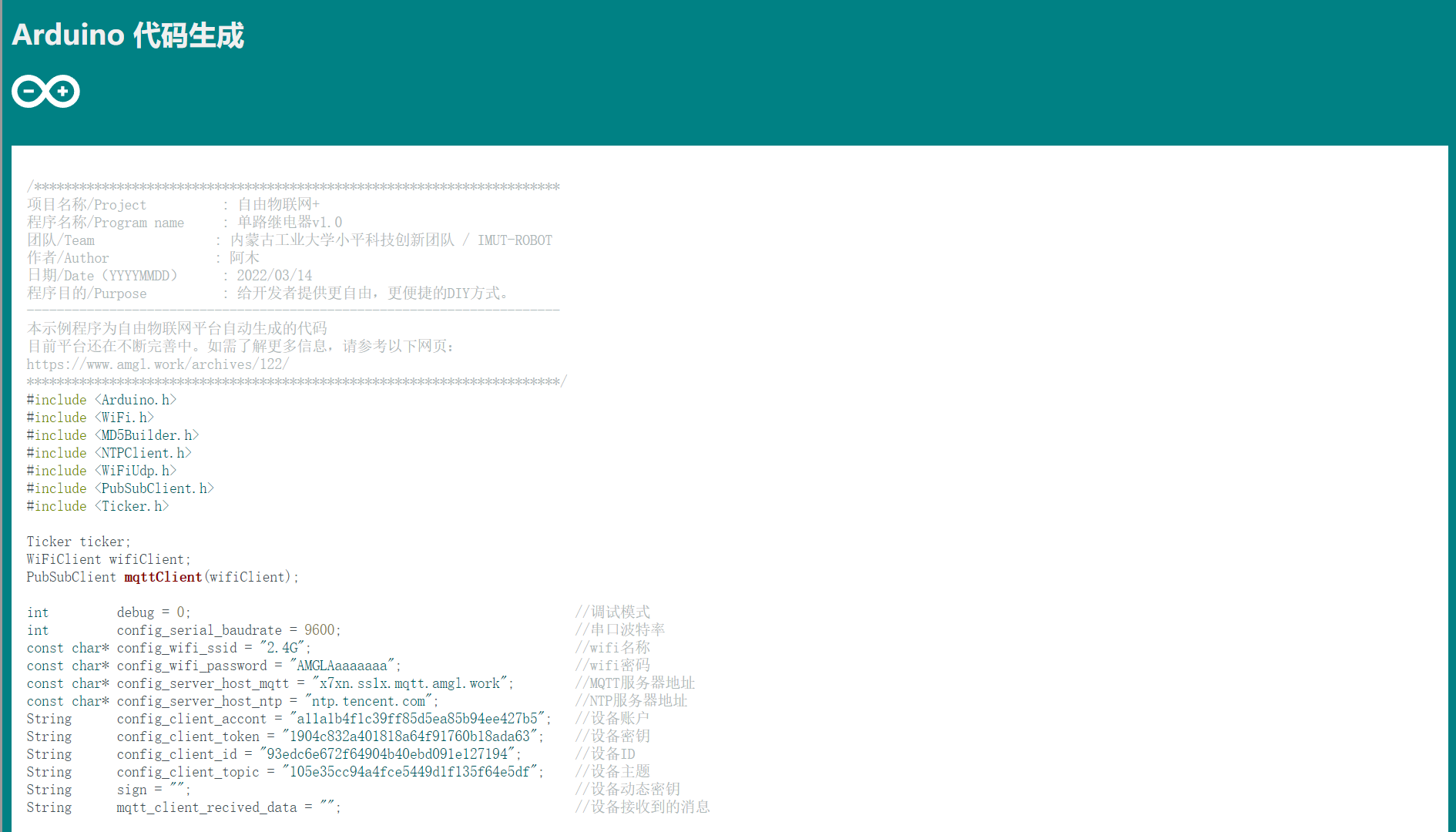Click the '//设备主题' comment
The image size is (1456, 832).
[612, 772]
